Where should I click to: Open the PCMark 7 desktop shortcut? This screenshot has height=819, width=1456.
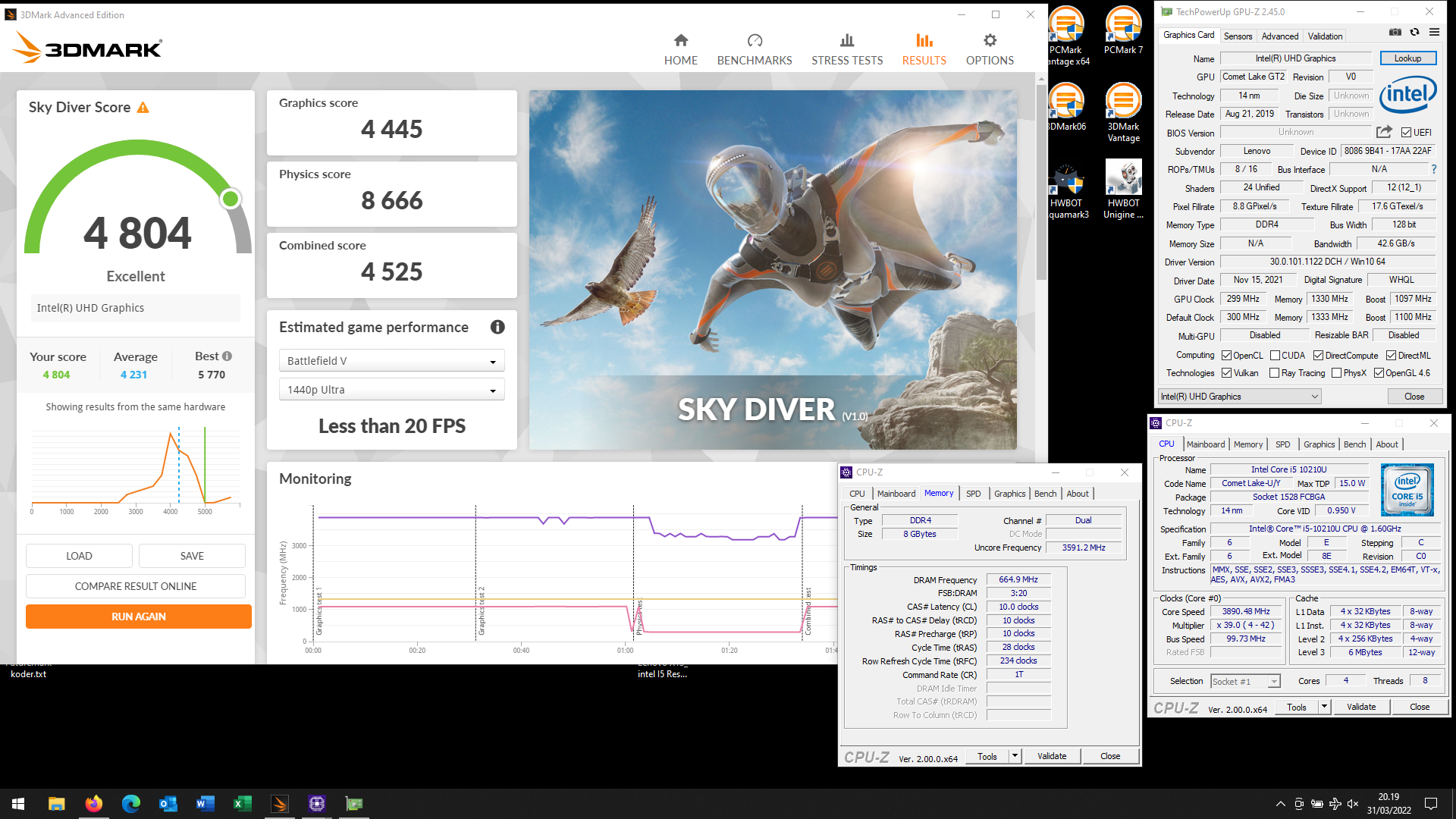(1123, 30)
